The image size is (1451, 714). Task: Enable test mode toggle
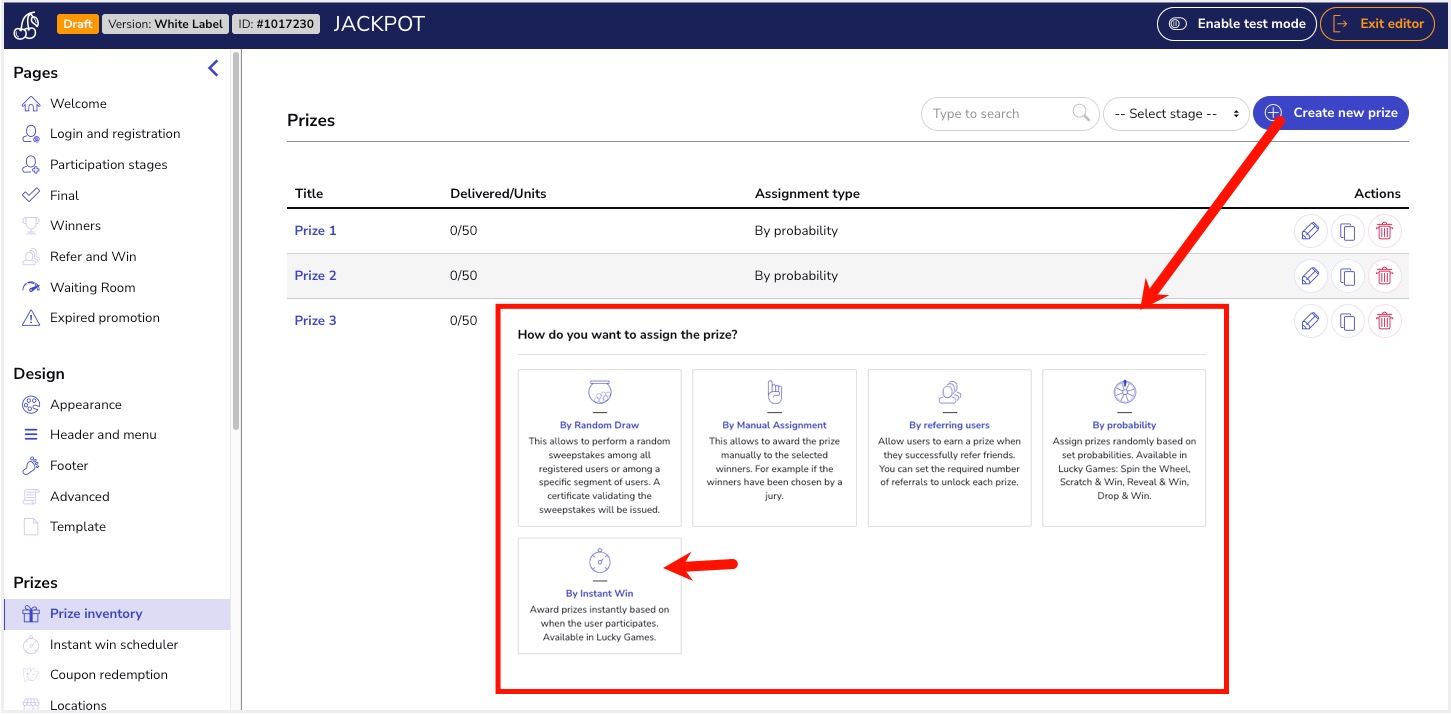click(1237, 24)
